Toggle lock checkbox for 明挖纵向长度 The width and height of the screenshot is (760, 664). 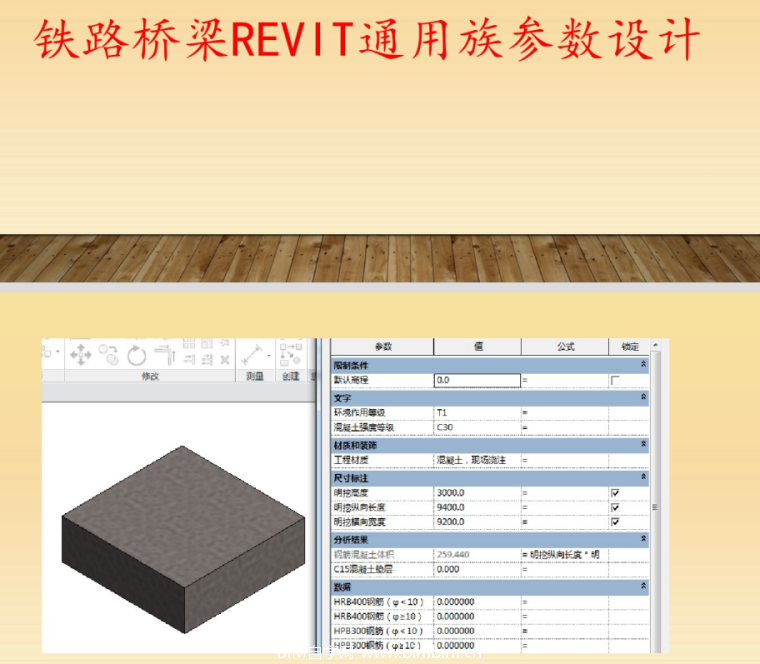point(615,507)
